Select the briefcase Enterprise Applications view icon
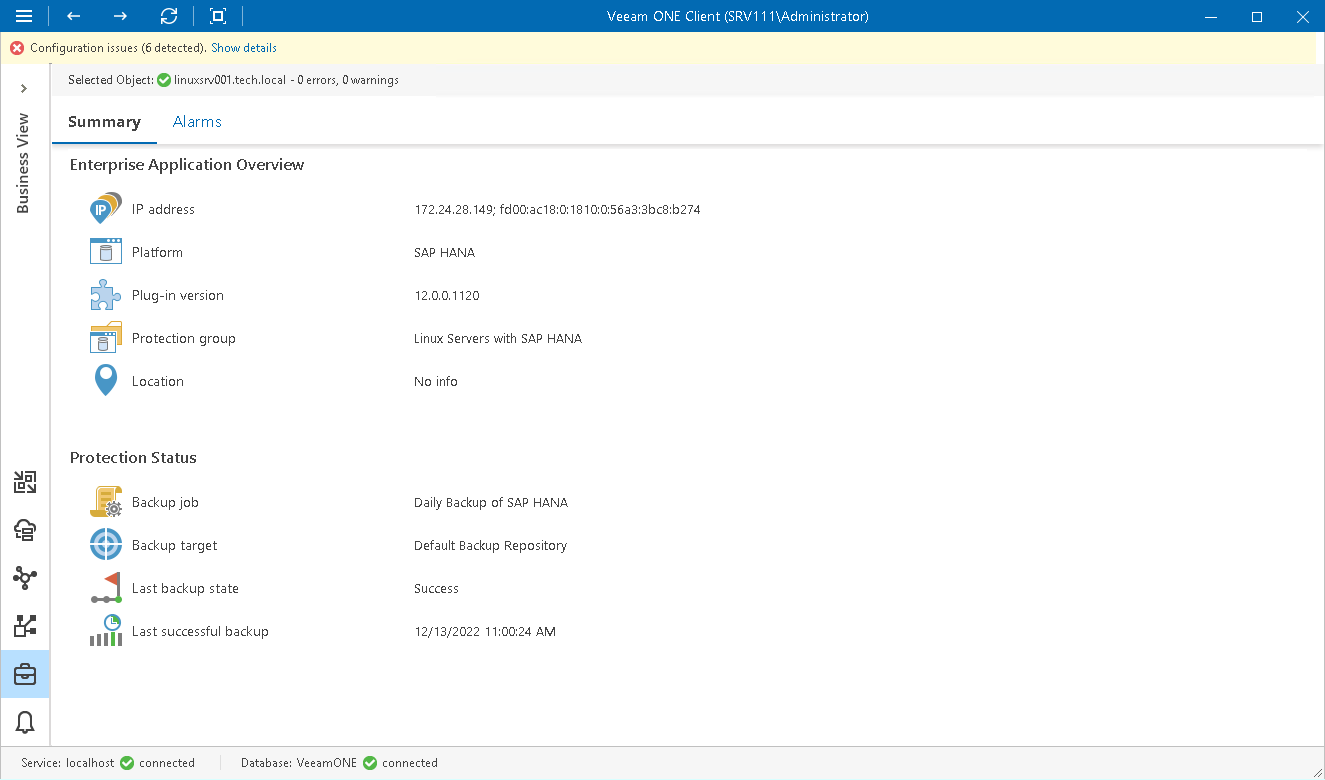Image resolution: width=1325 pixels, height=780 pixels. point(24,673)
